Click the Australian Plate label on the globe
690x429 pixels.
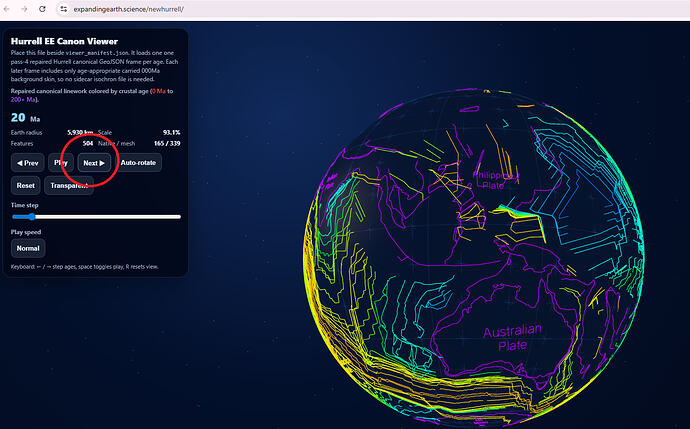tap(512, 338)
